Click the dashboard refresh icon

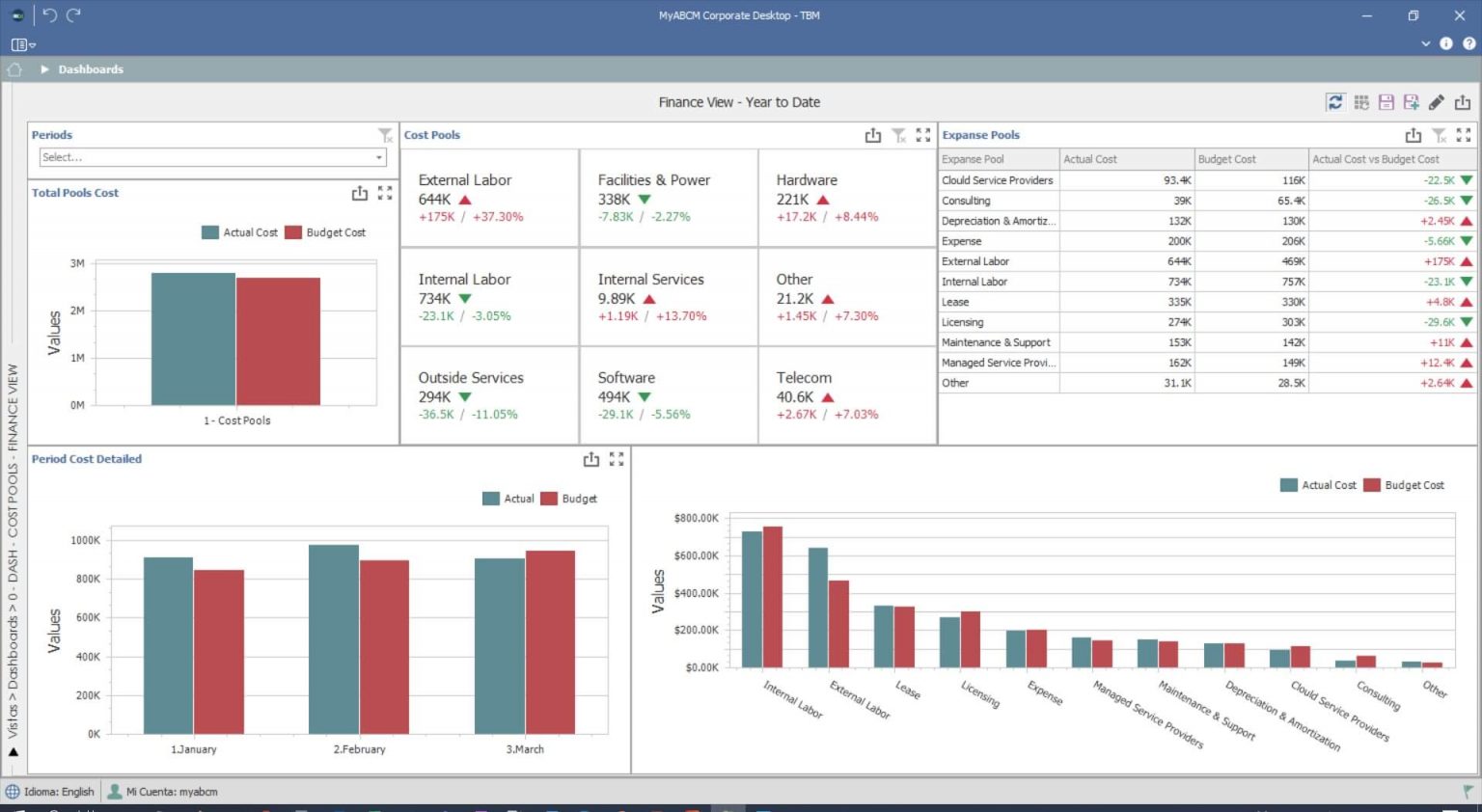tap(1335, 102)
